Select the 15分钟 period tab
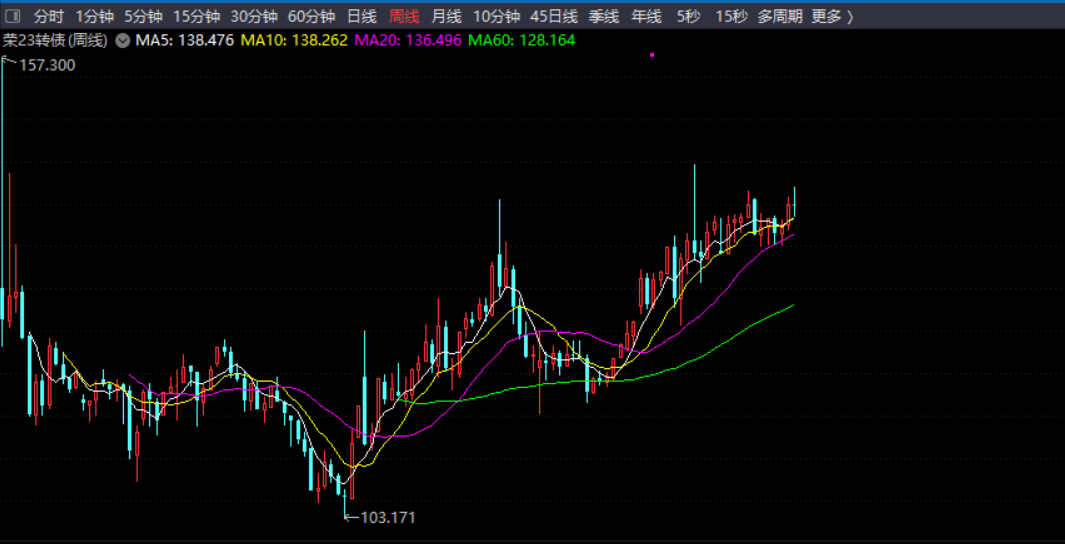Viewport: 1065px width, 544px height. click(196, 17)
